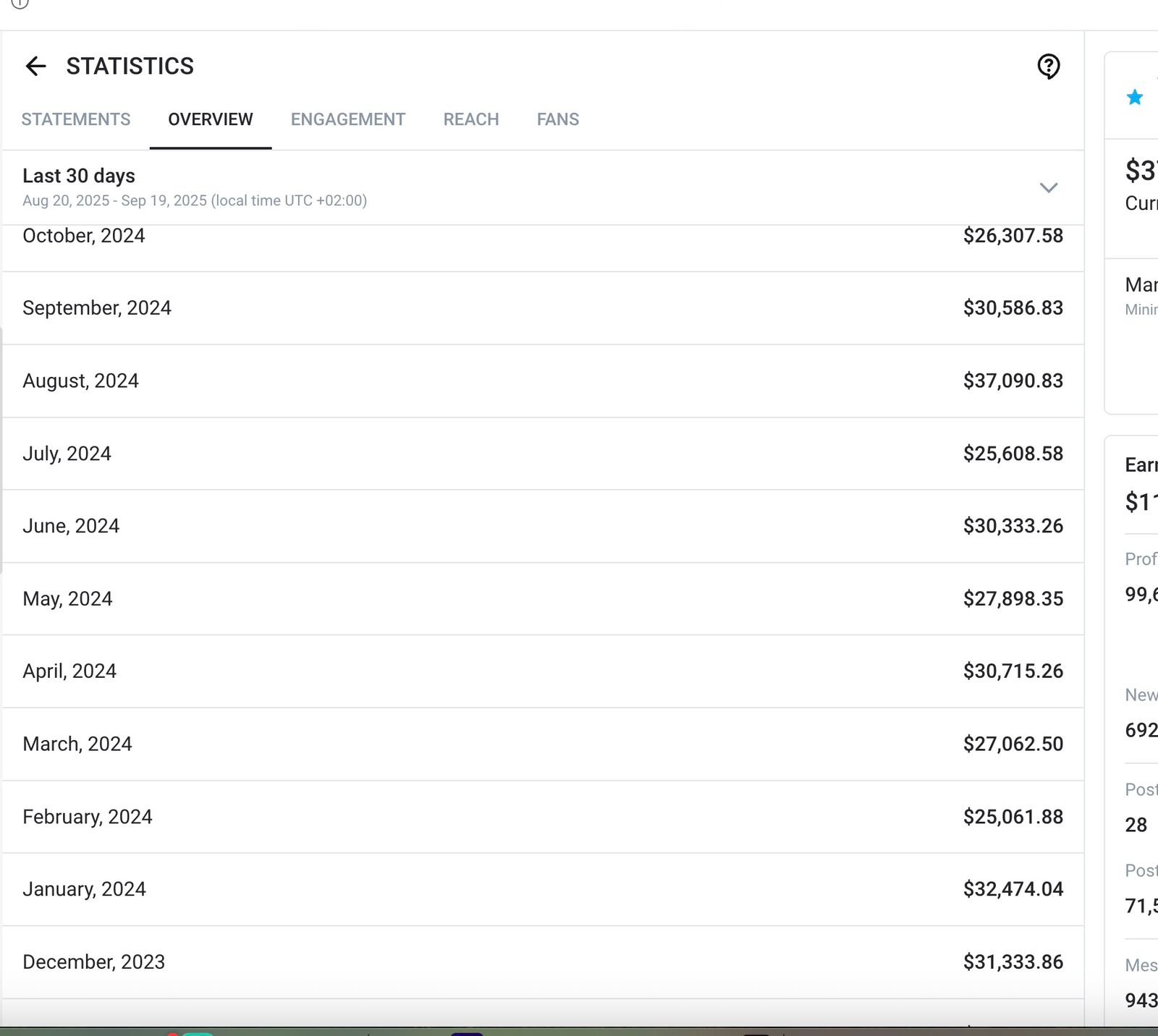This screenshot has height=1036, width=1158.
Task: Open the September, 2024 row
Action: click(543, 308)
